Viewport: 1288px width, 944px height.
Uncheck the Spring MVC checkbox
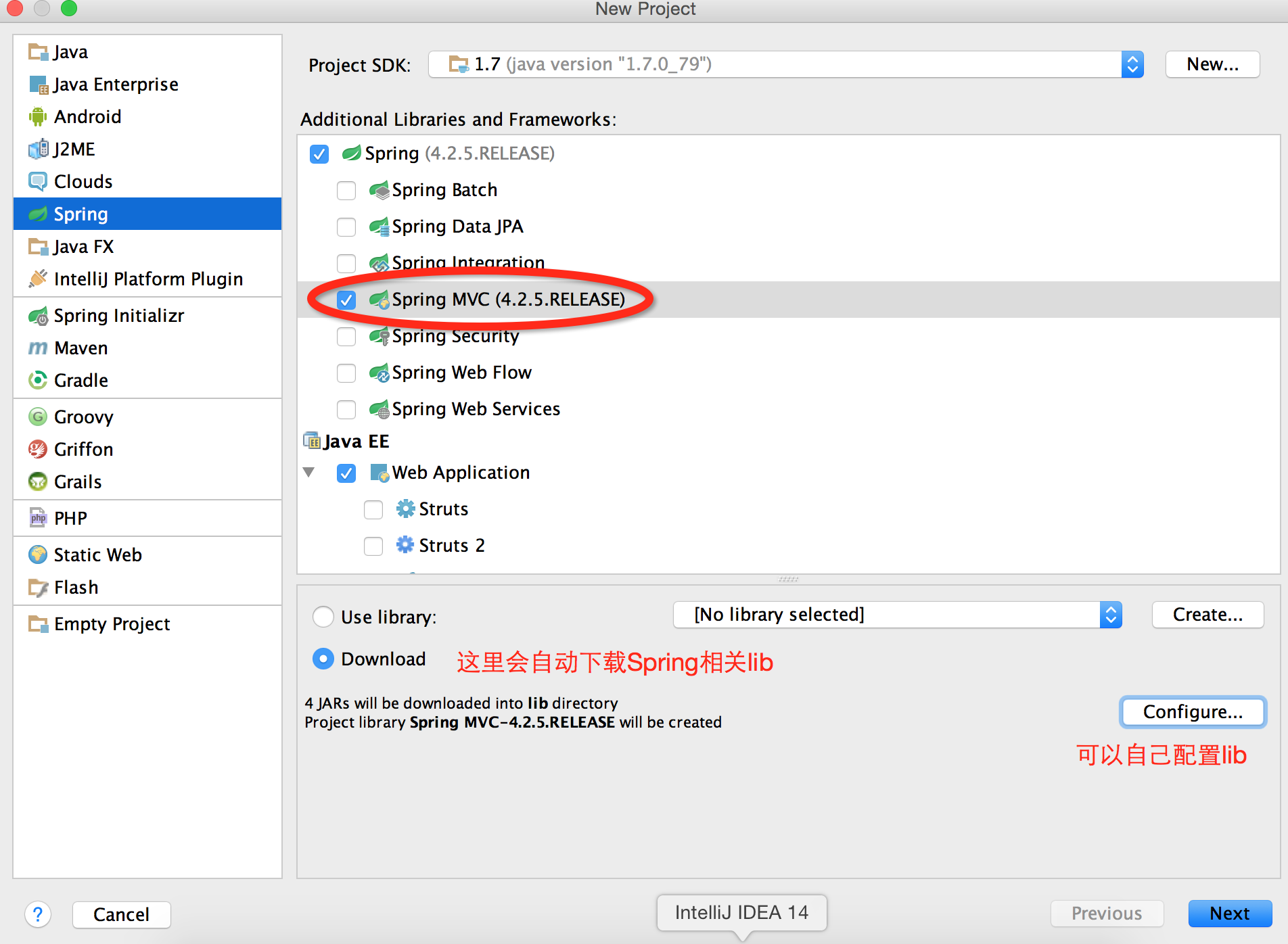(x=346, y=300)
